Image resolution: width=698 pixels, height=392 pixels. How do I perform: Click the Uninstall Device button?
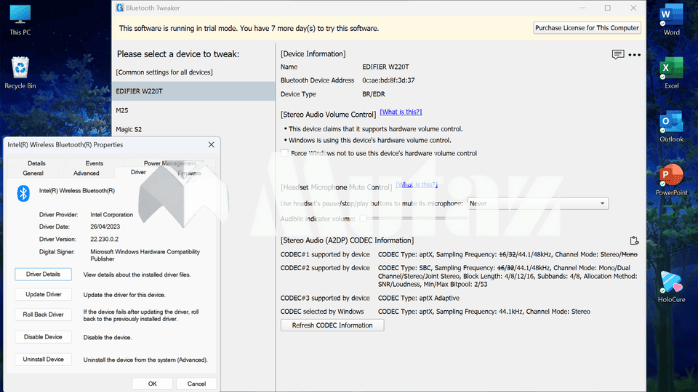point(43,359)
